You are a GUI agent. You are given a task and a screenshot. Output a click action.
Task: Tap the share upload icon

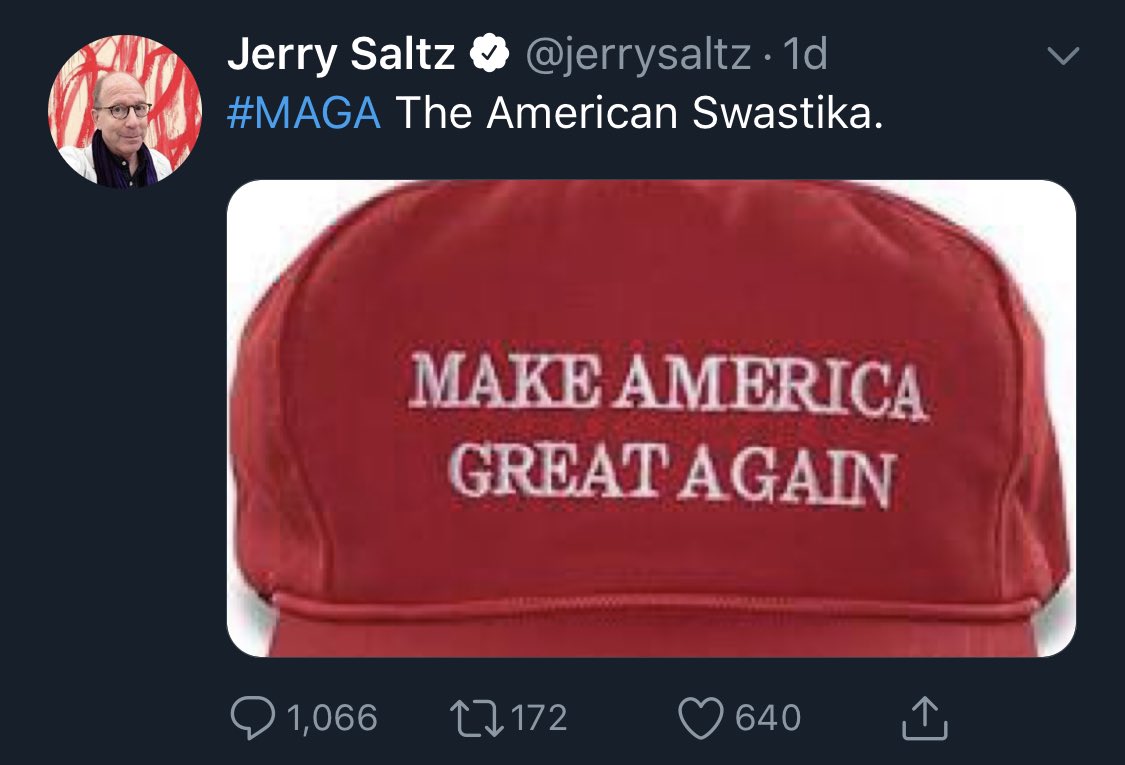(924, 718)
